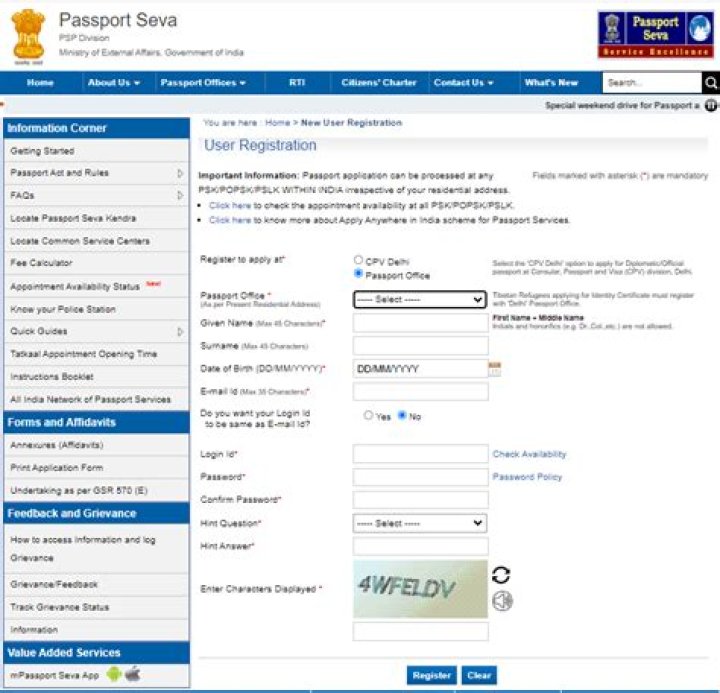Viewport: 720px width, 693px height.
Task: Pause the scrolling news ticker
Action: pyautogui.click(x=711, y=106)
